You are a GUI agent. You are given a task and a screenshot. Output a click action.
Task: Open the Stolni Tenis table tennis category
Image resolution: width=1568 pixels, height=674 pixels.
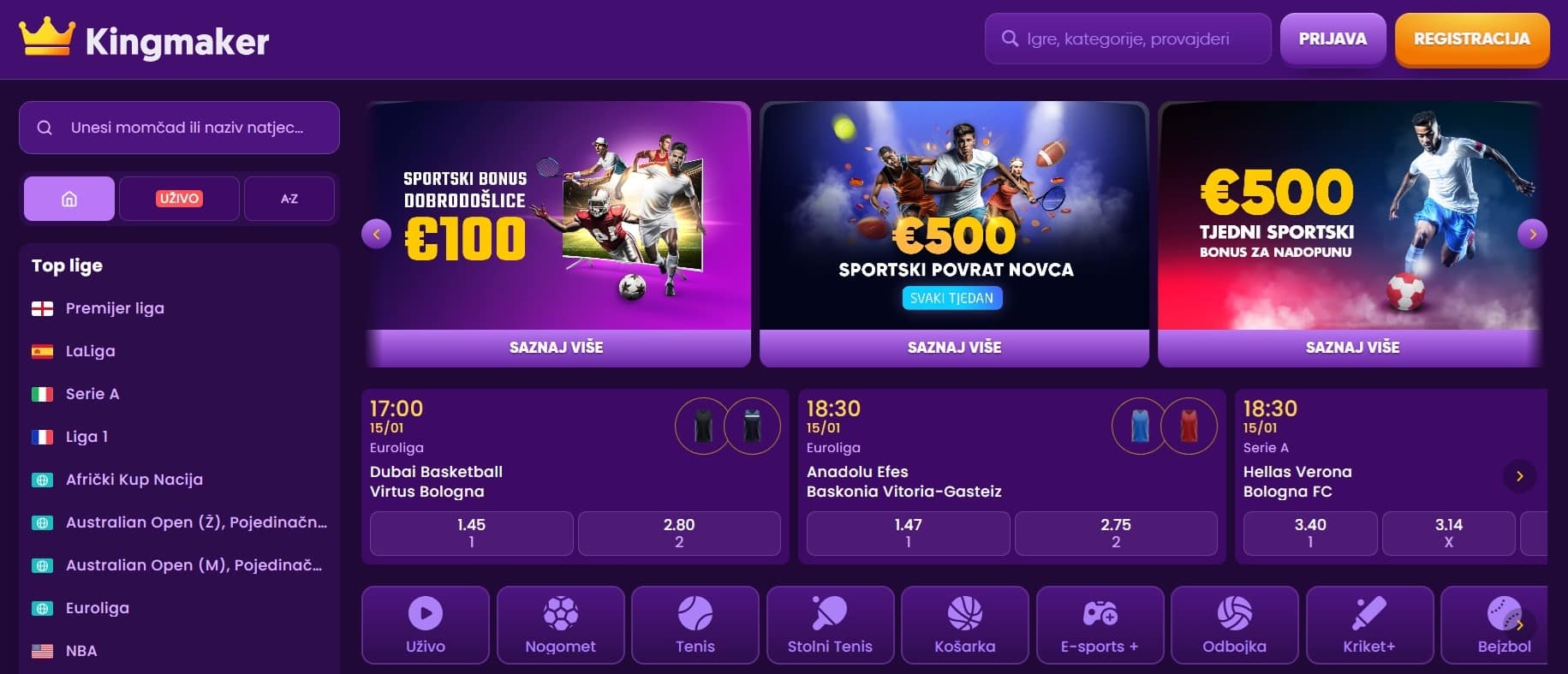pos(830,625)
